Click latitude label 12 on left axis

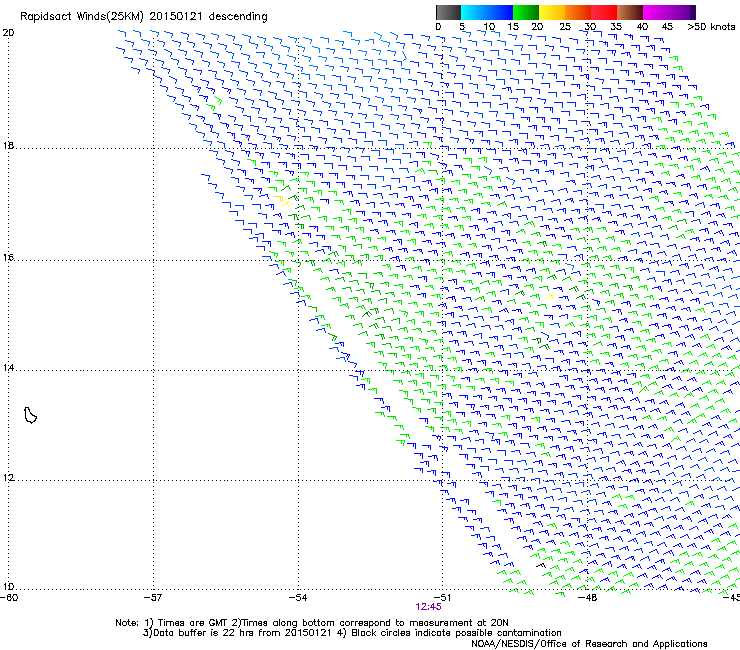click(8, 478)
